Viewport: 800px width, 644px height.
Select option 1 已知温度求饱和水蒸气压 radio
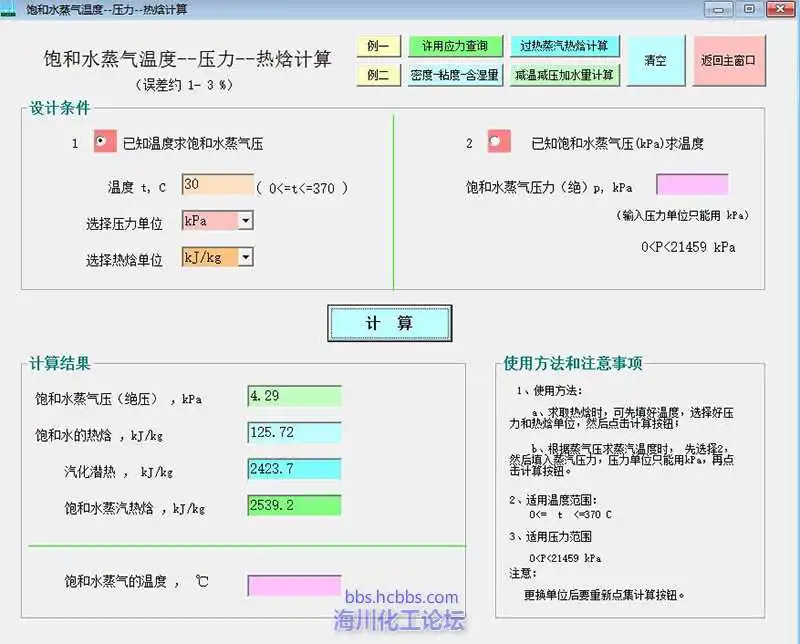click(x=105, y=141)
